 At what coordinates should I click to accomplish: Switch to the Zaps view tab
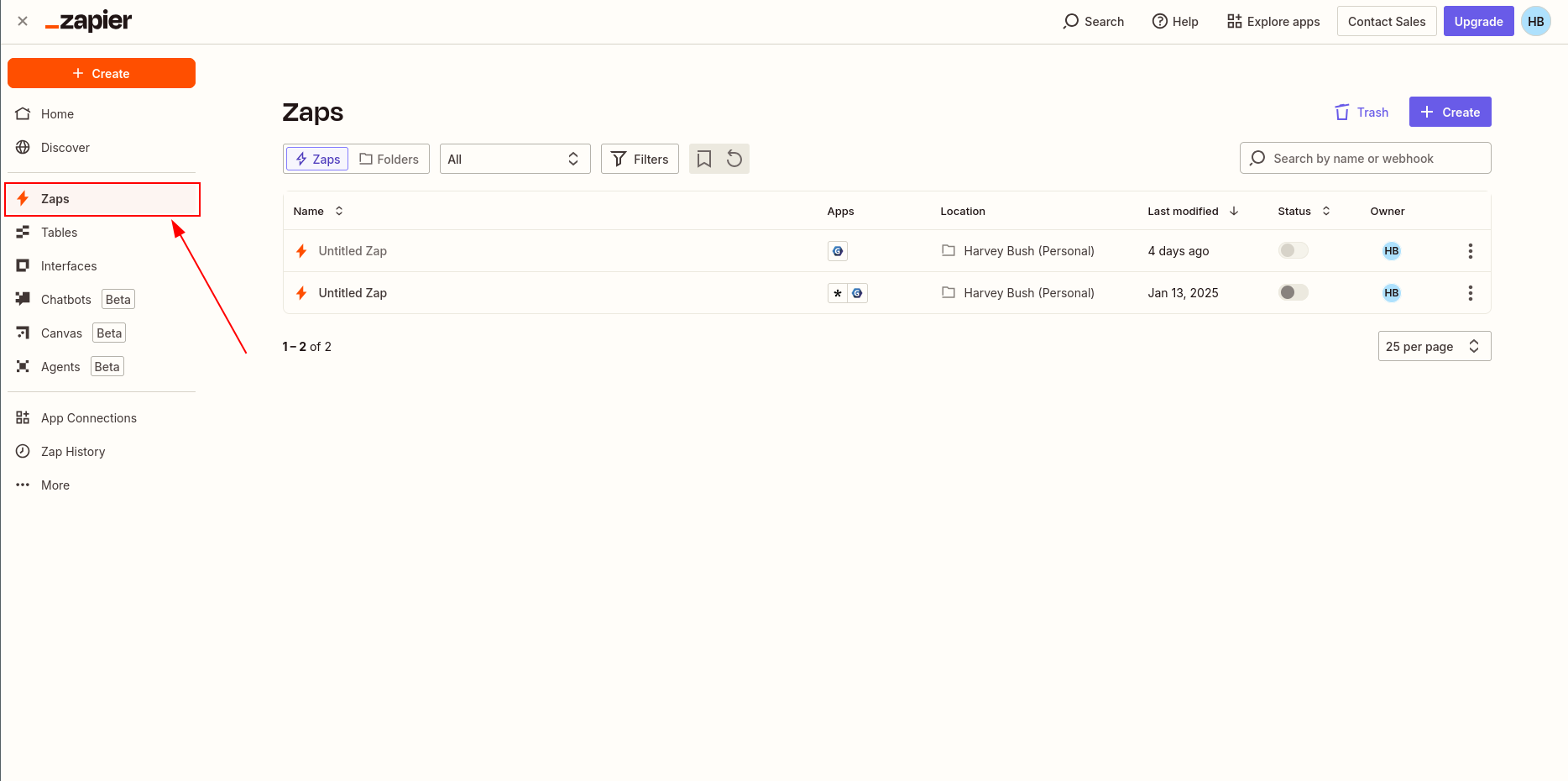click(x=317, y=159)
